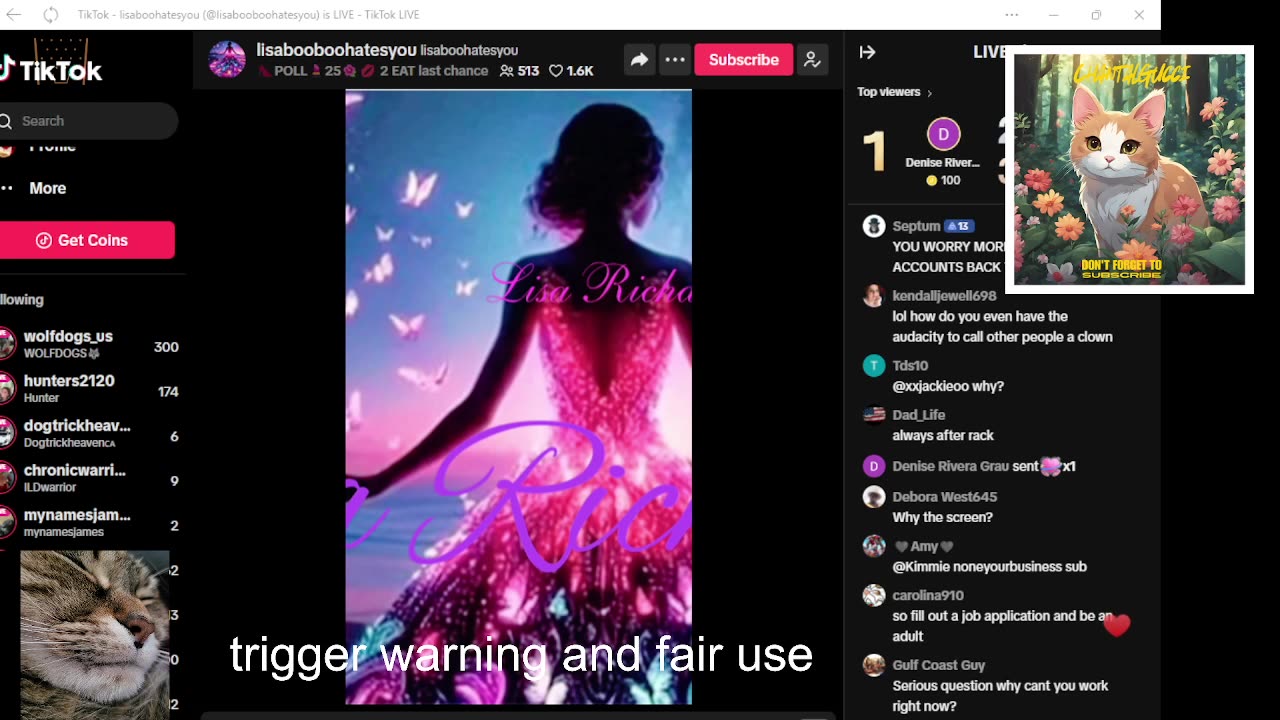Click the heart likes 1.6K
Image resolution: width=1280 pixels, height=720 pixels.
point(571,71)
